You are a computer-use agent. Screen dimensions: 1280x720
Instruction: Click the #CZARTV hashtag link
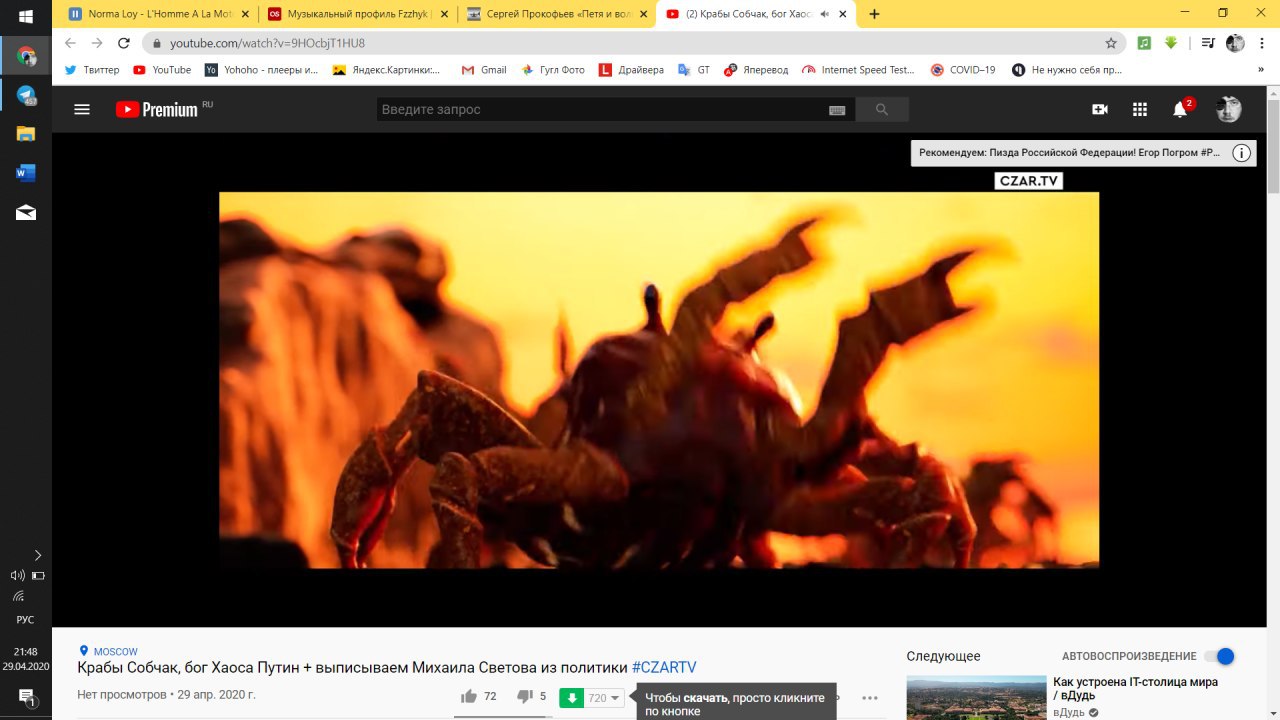[664, 668]
